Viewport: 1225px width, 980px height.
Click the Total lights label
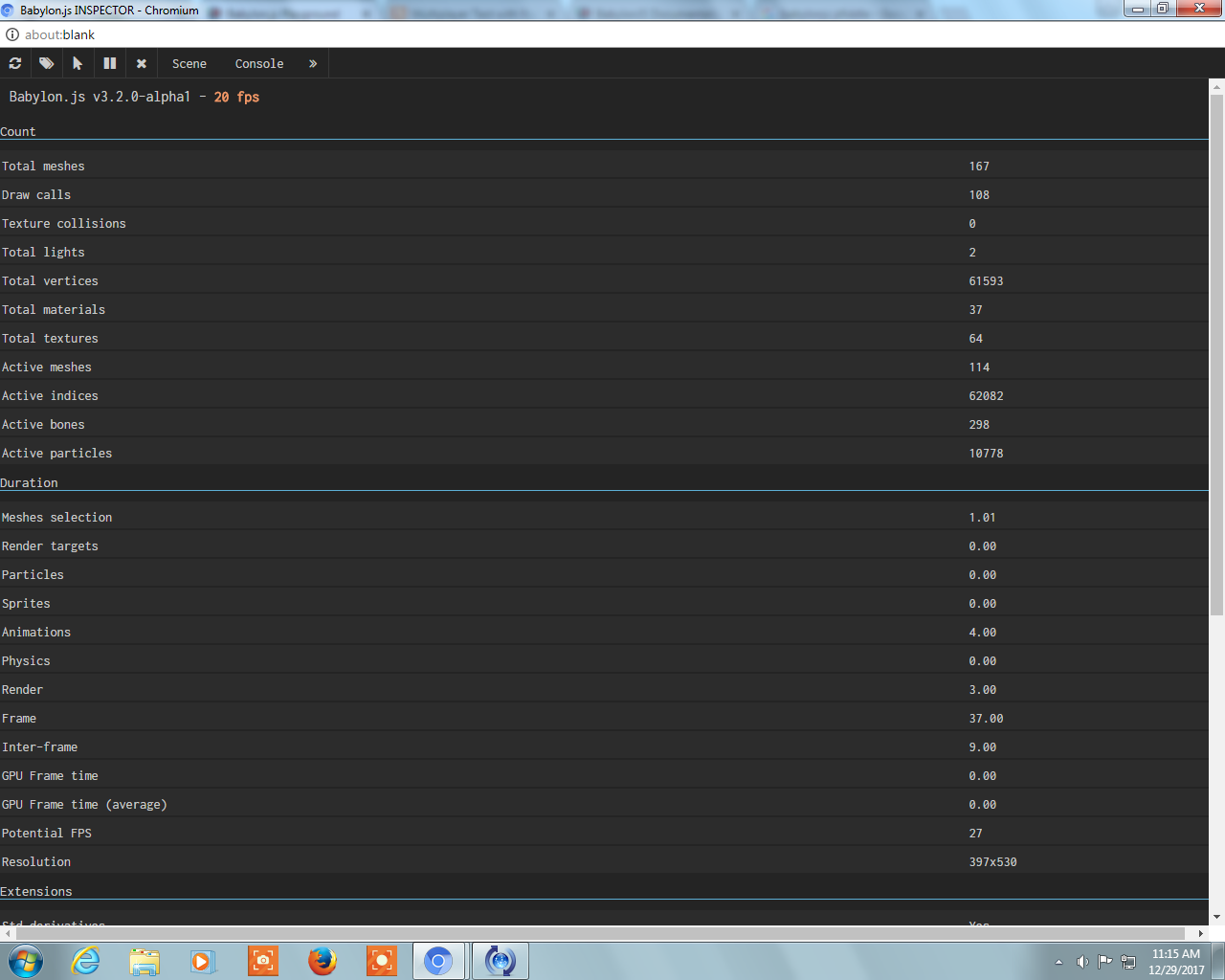(x=43, y=253)
